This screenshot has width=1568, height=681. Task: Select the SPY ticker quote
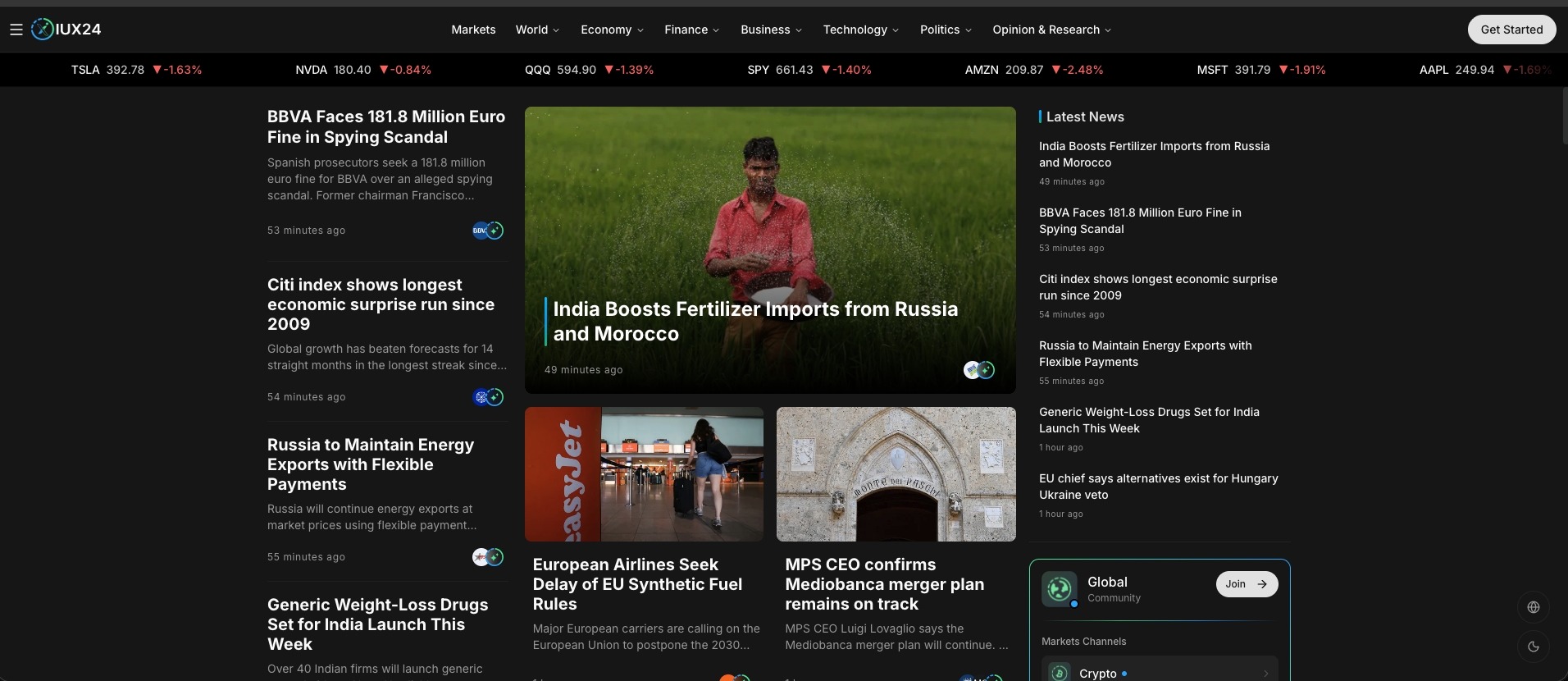pos(809,70)
